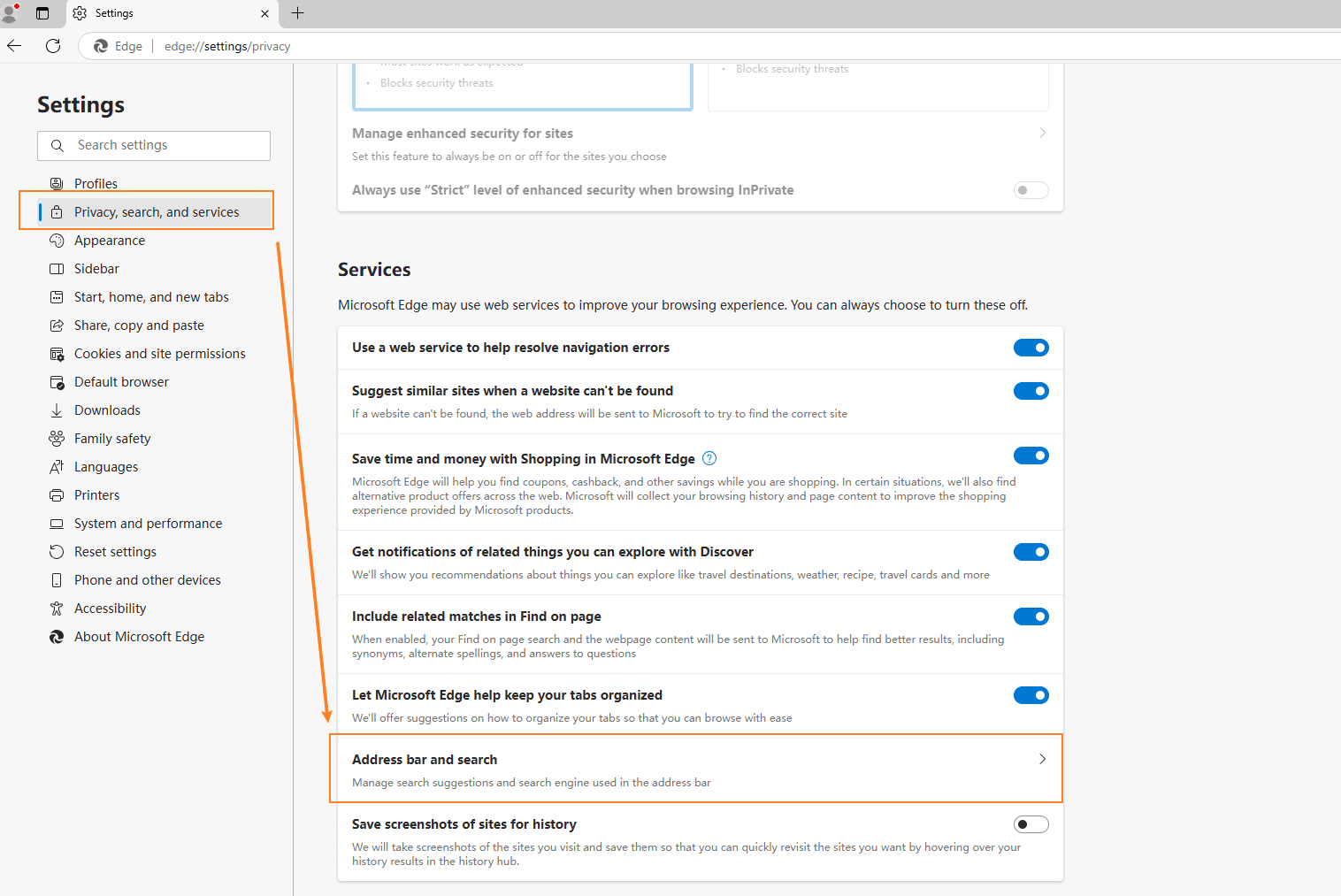Image resolution: width=1341 pixels, height=896 pixels.
Task: Click the user profile avatar icon
Action: point(11,12)
